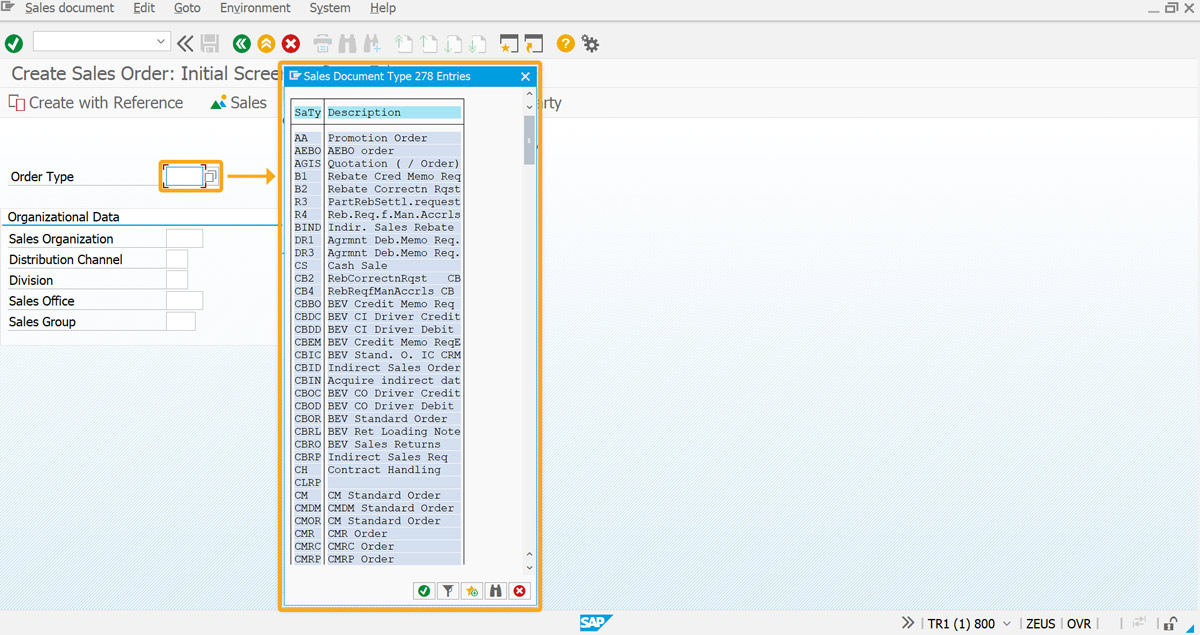This screenshot has height=635, width=1200.
Task: Click the green Enter checkmark in toolbar
Action: click(14, 43)
